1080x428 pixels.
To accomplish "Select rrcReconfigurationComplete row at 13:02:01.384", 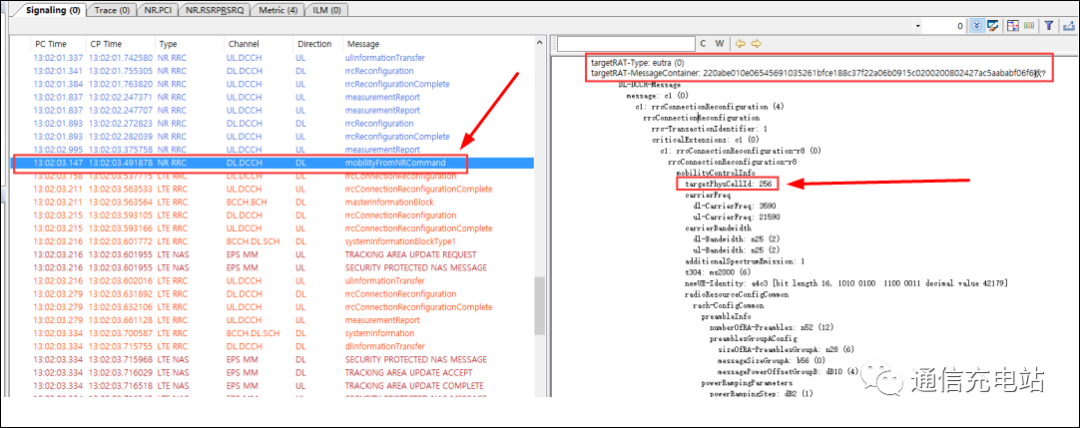I will click(274, 84).
